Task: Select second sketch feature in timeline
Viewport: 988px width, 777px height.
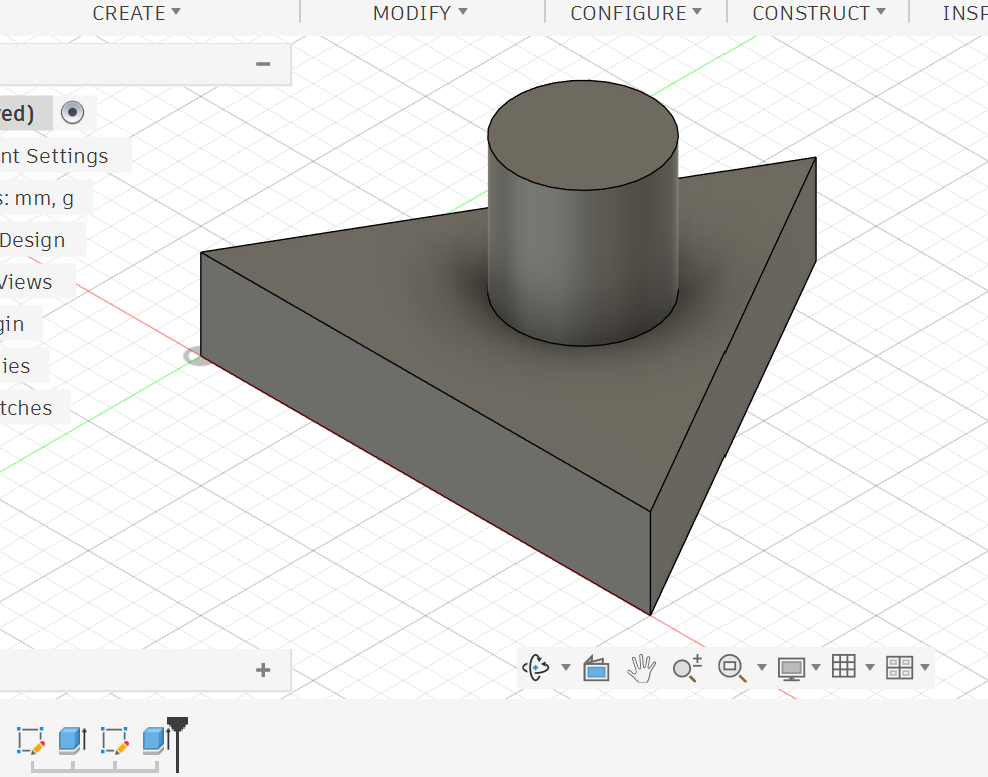Action: pos(115,740)
